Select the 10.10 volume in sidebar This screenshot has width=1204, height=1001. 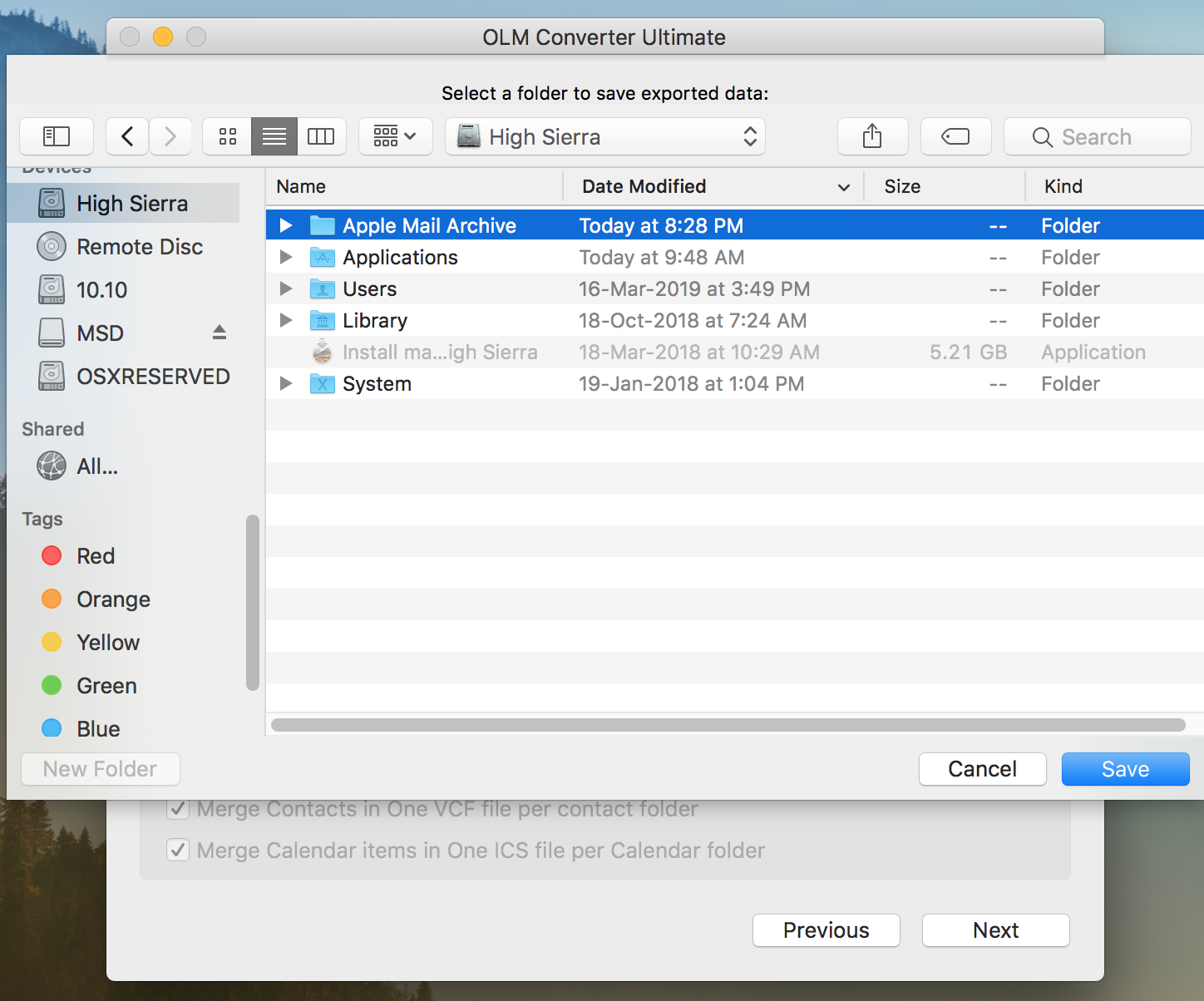point(123,290)
